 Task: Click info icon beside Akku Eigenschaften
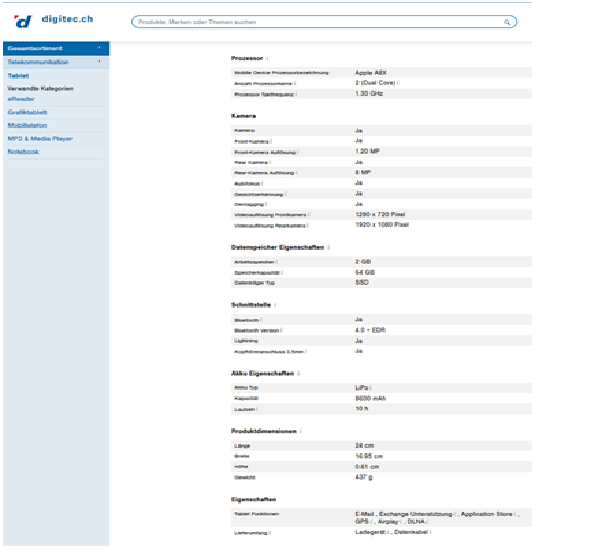[x=299, y=373]
